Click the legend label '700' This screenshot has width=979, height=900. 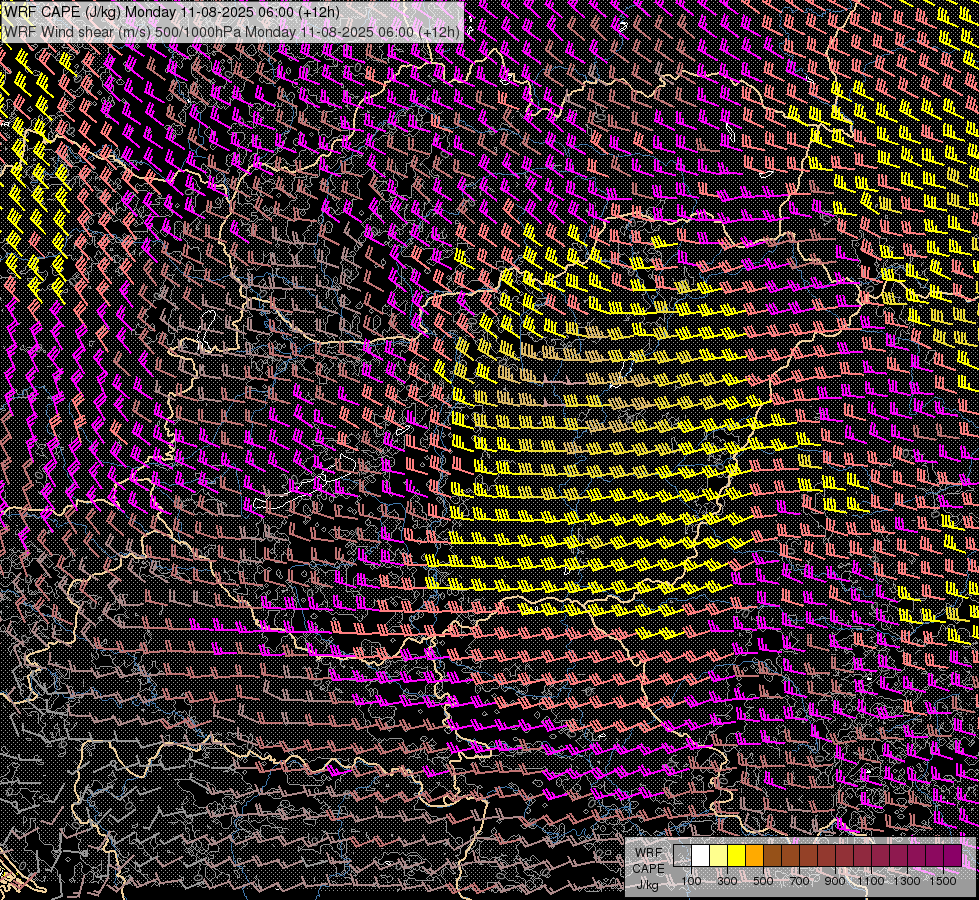(x=799, y=881)
